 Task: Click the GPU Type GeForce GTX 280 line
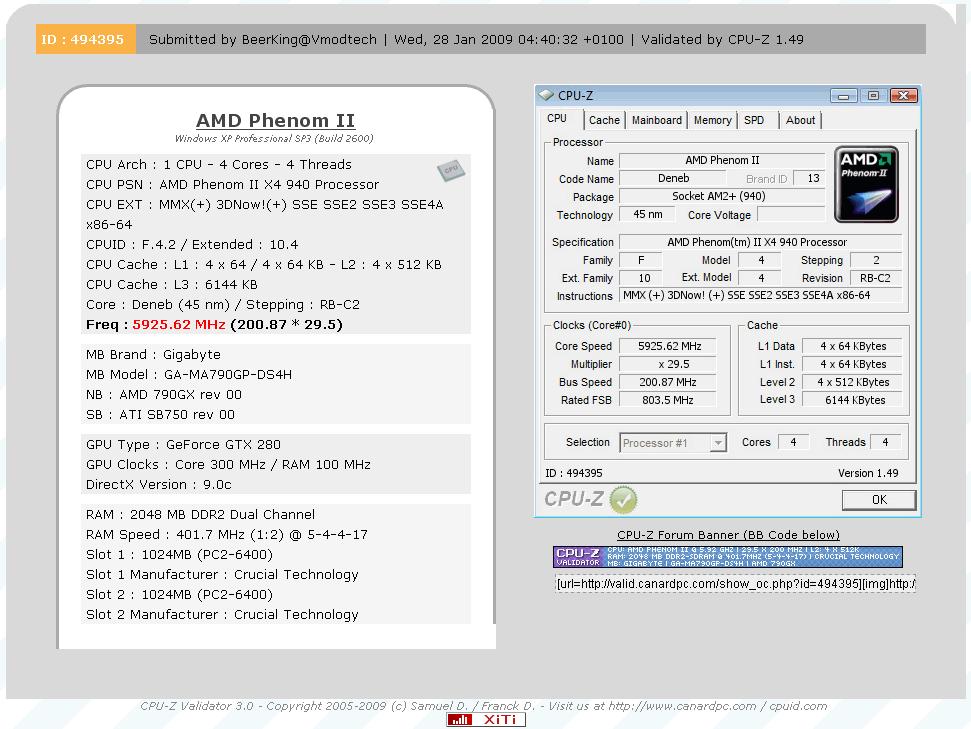(183, 445)
